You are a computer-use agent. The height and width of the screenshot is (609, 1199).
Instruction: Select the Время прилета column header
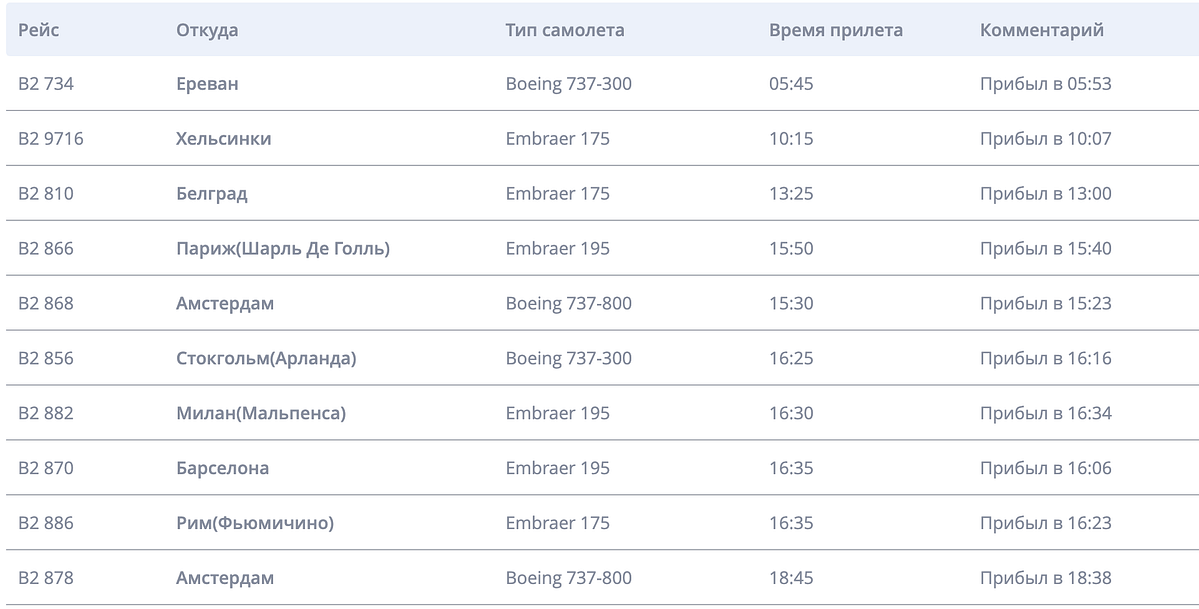tap(836, 30)
